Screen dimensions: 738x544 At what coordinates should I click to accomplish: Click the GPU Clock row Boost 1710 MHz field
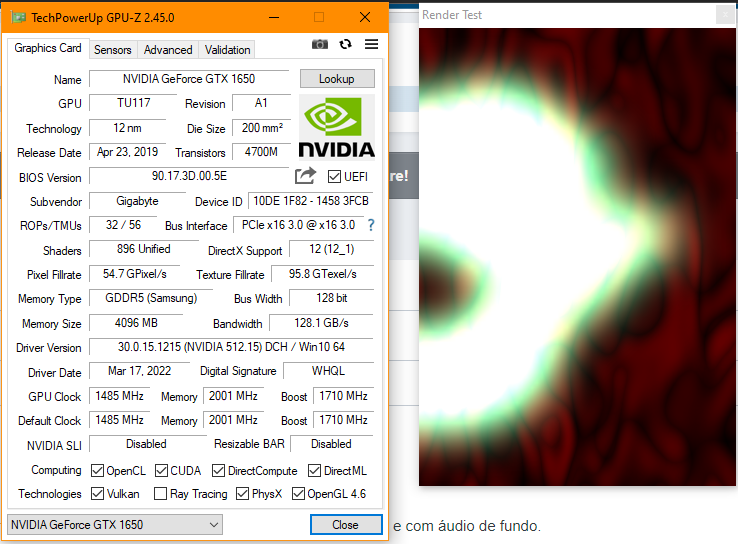(x=343, y=396)
